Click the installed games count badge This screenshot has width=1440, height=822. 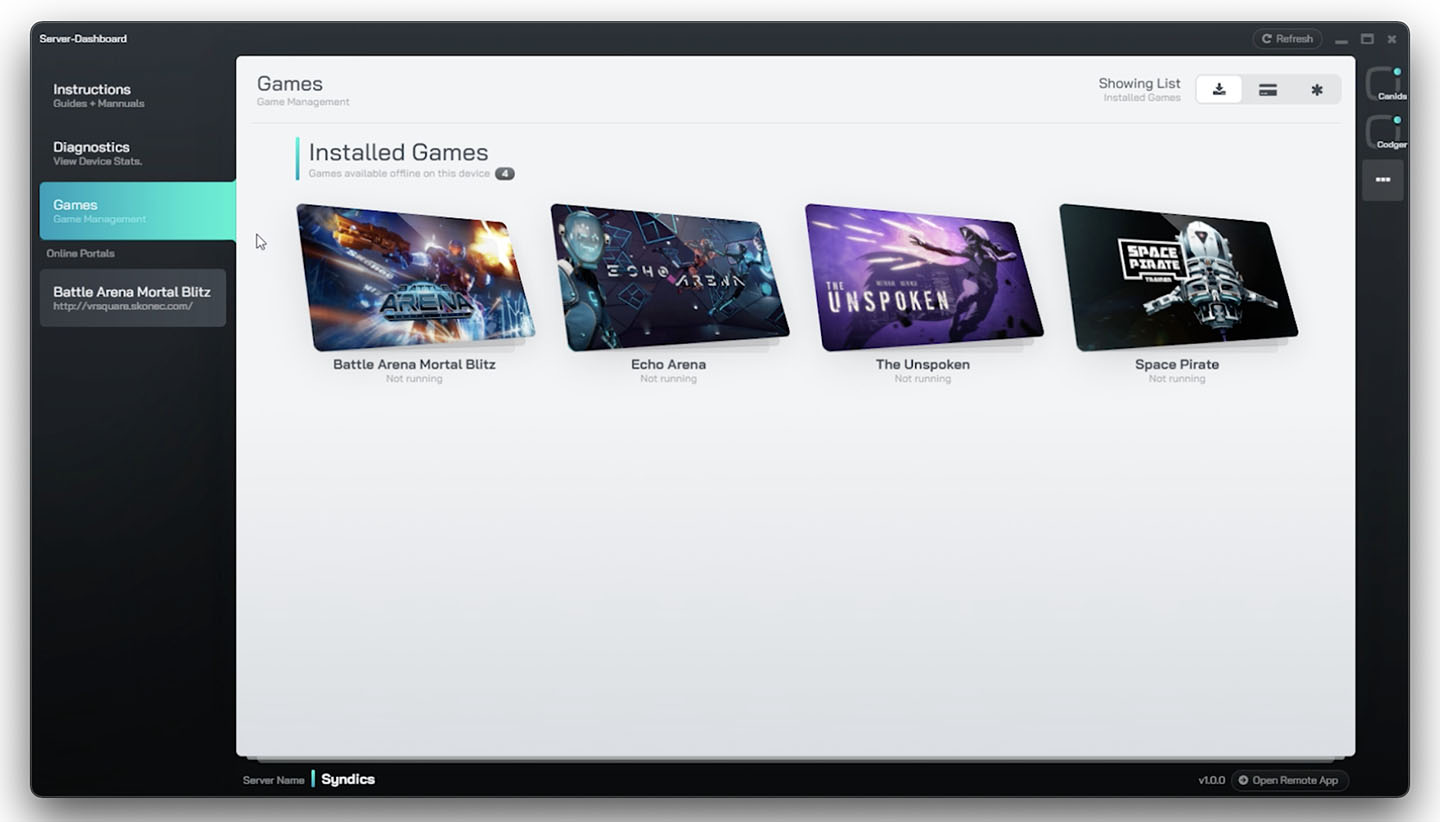pyautogui.click(x=505, y=174)
